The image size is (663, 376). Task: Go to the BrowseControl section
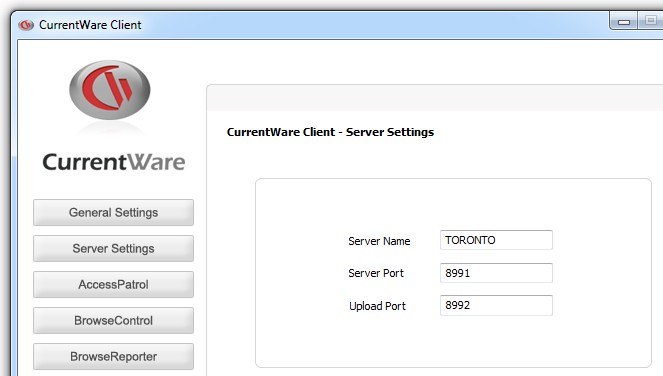[113, 320]
